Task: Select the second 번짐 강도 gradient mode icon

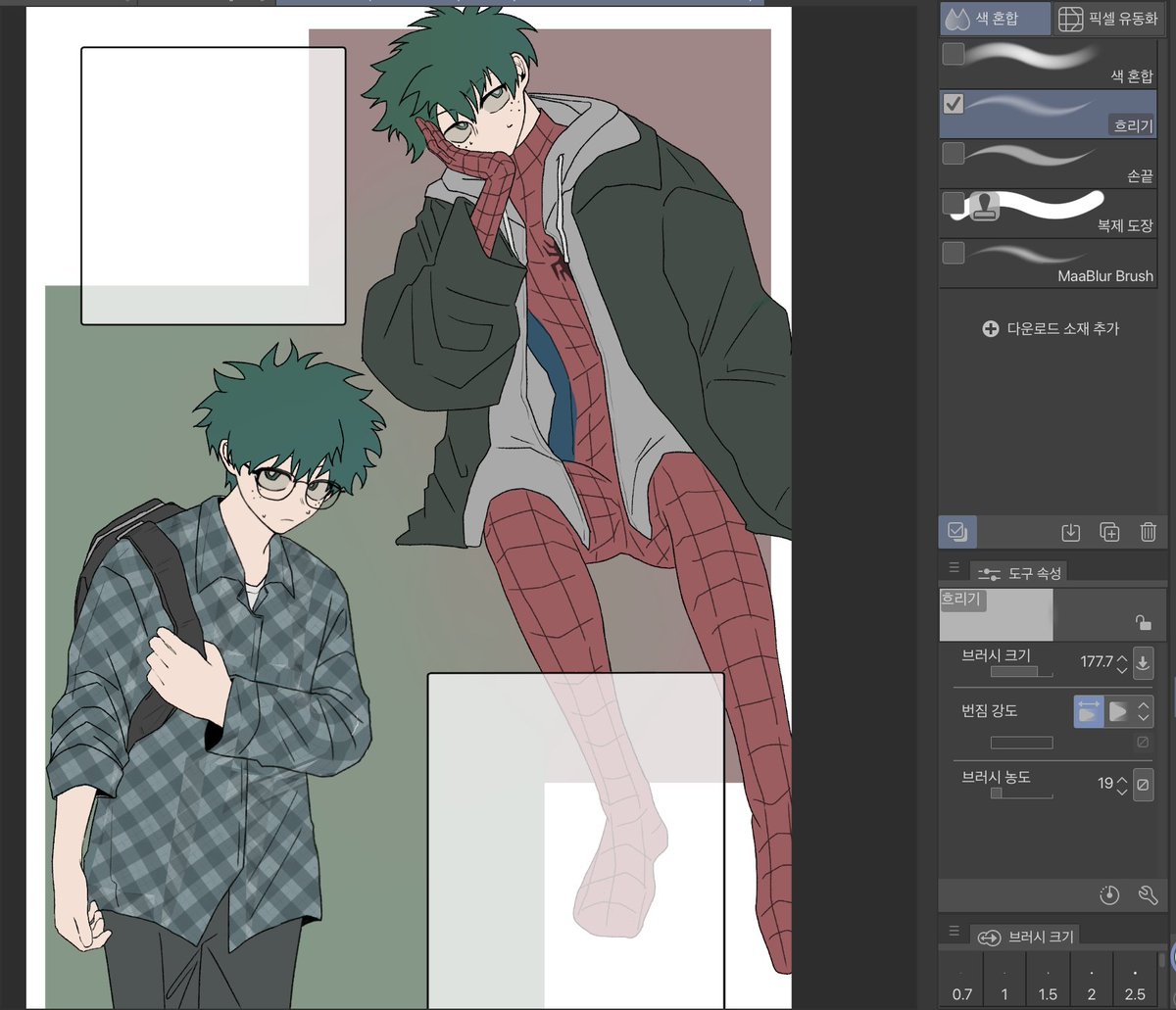Action: coord(1118,711)
